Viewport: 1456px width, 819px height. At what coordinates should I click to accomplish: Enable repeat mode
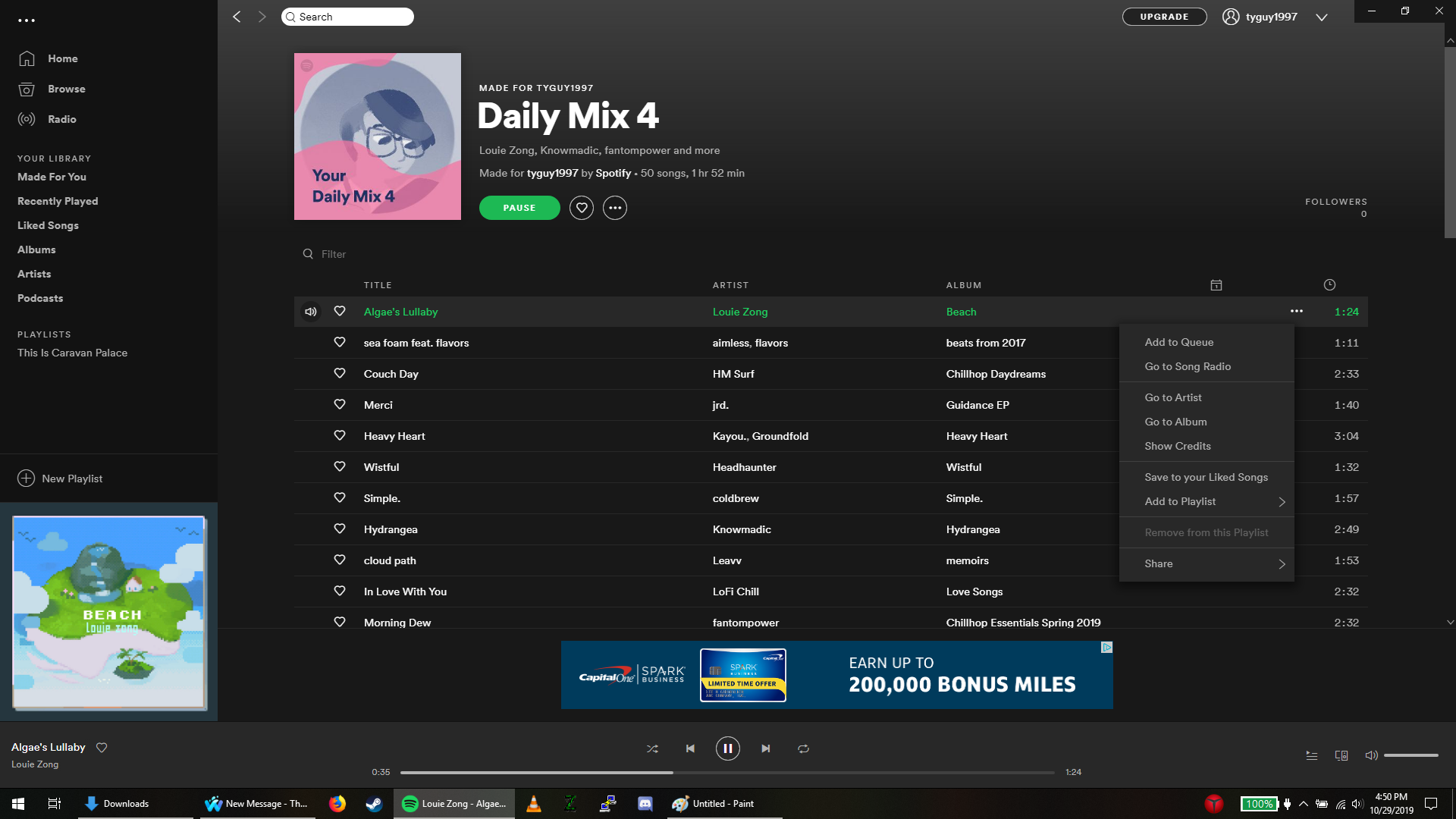[x=803, y=748]
